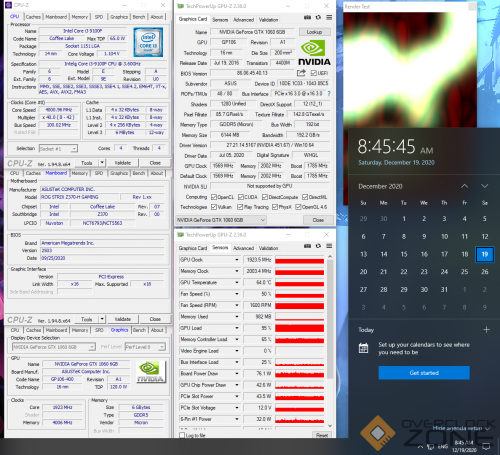Viewport: 500px width, 455px height.
Task: Go to next month with the down chevron
Action: (484, 186)
